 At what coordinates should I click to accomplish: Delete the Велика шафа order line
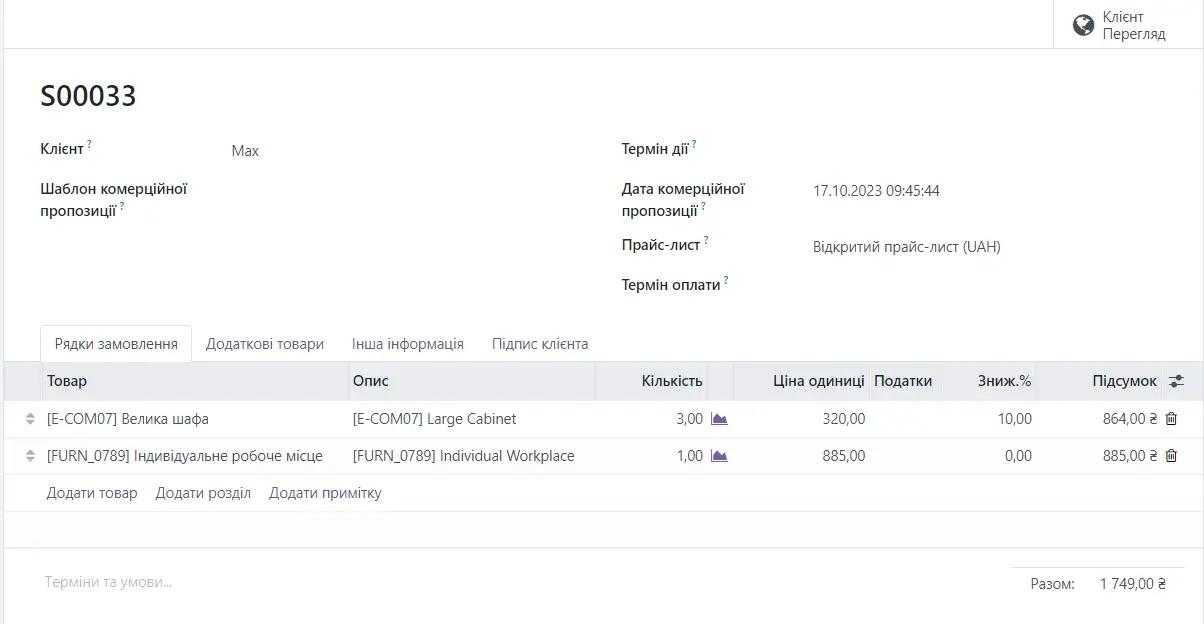coord(1171,419)
